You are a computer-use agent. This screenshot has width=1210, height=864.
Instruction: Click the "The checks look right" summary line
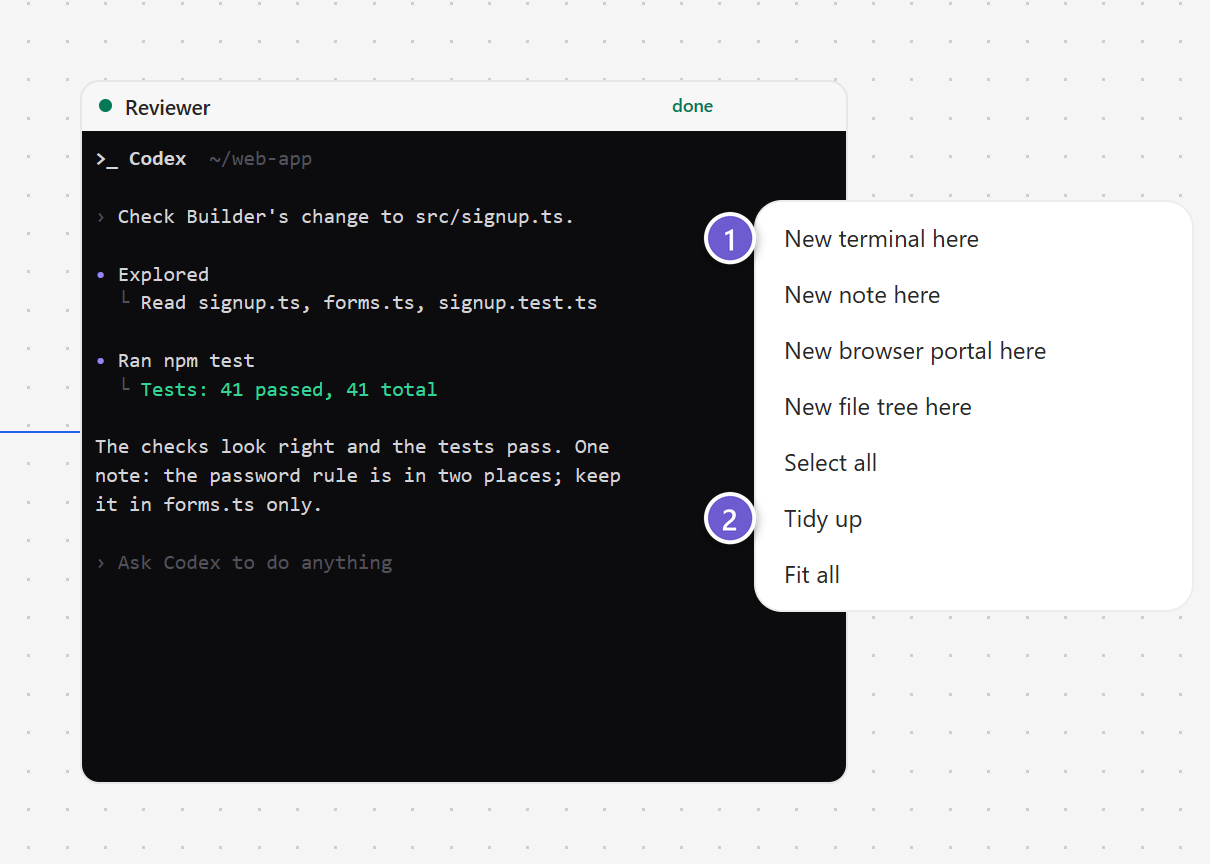[352, 447]
